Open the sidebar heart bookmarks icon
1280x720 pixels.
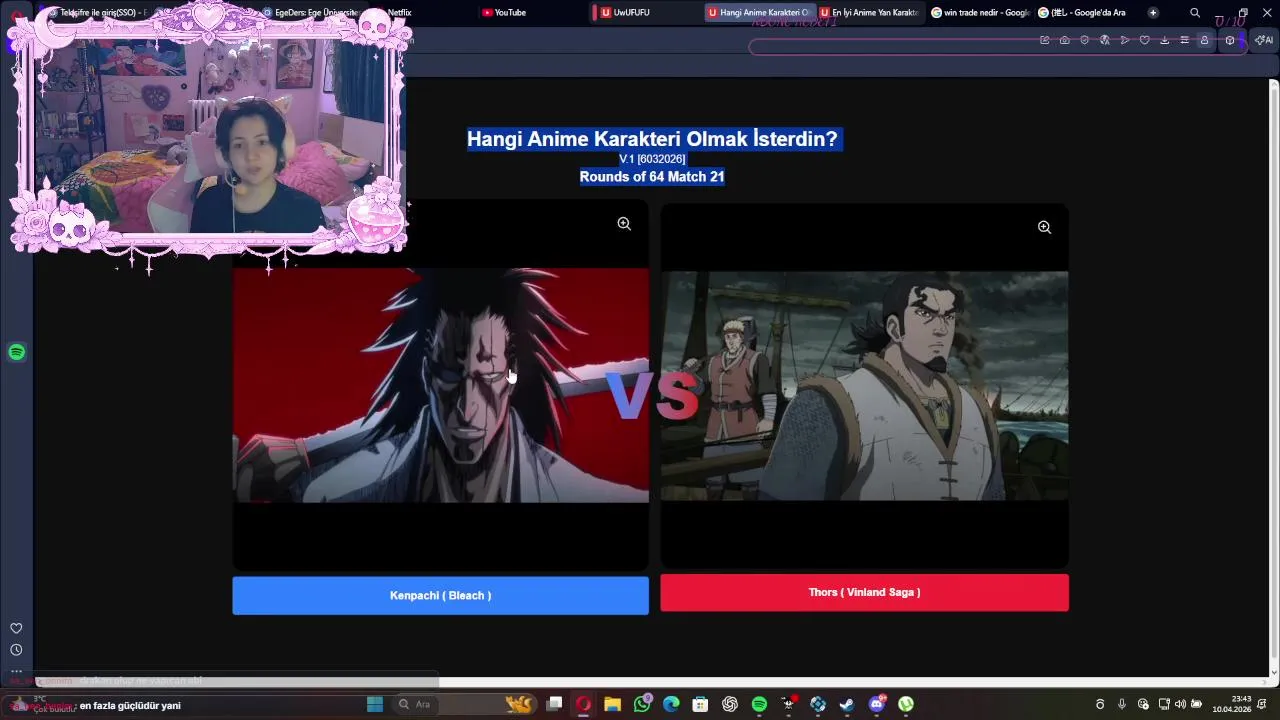click(16, 628)
